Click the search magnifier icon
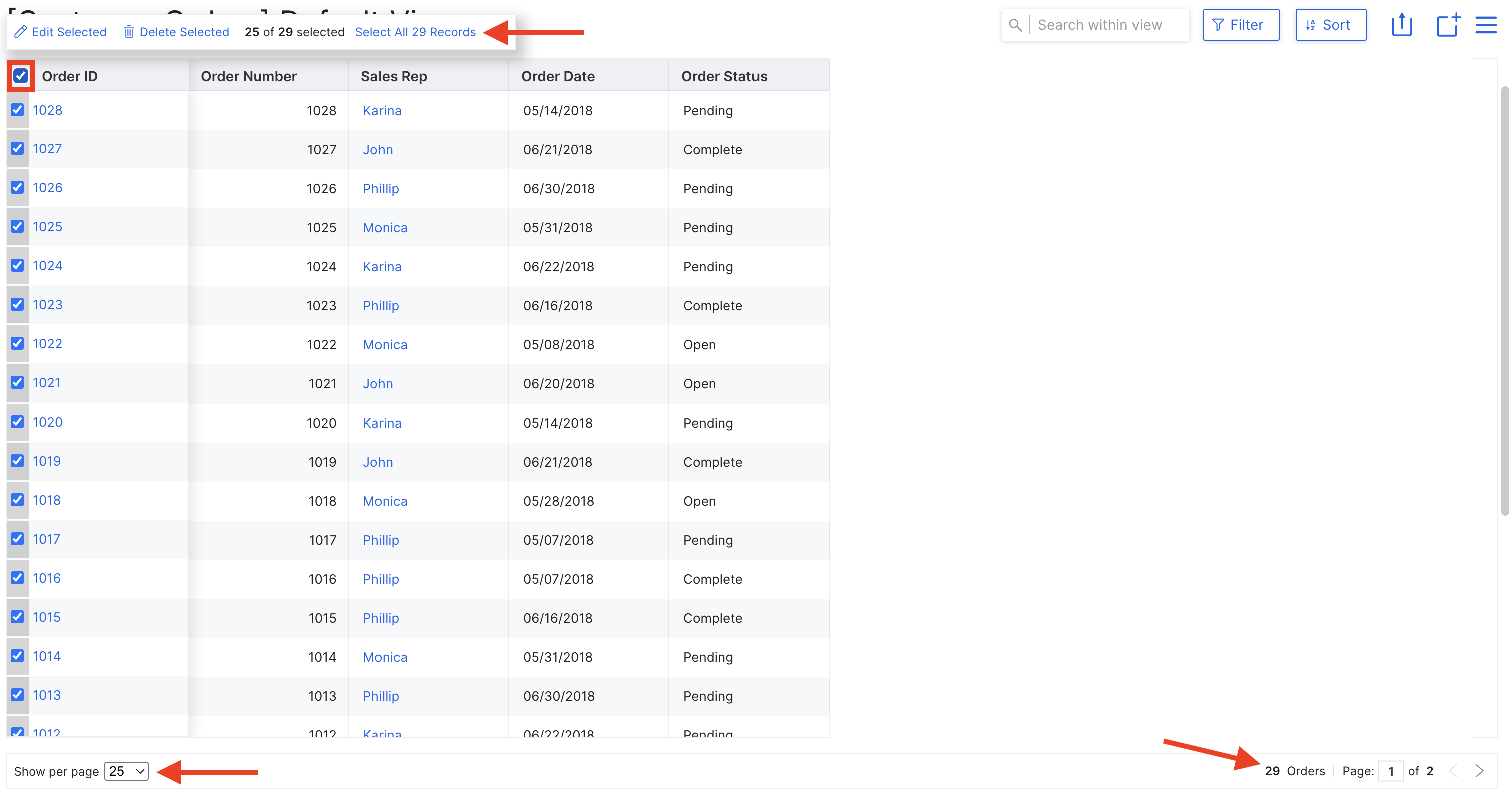 pyautogui.click(x=1015, y=25)
